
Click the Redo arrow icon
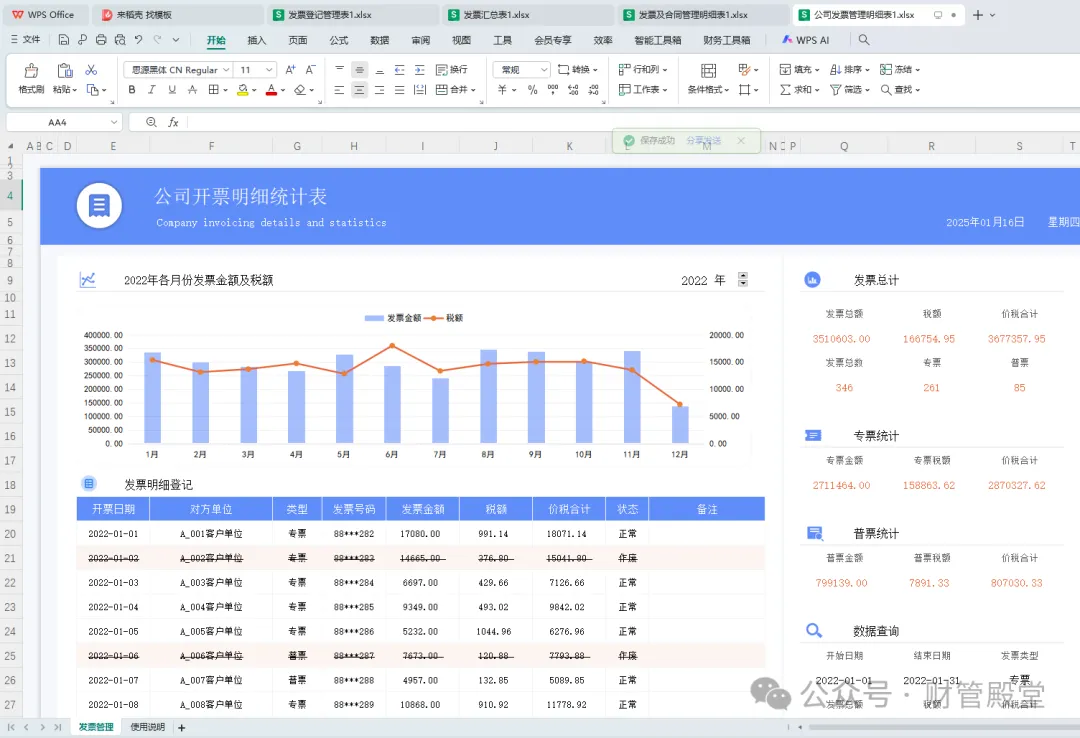tap(157, 40)
